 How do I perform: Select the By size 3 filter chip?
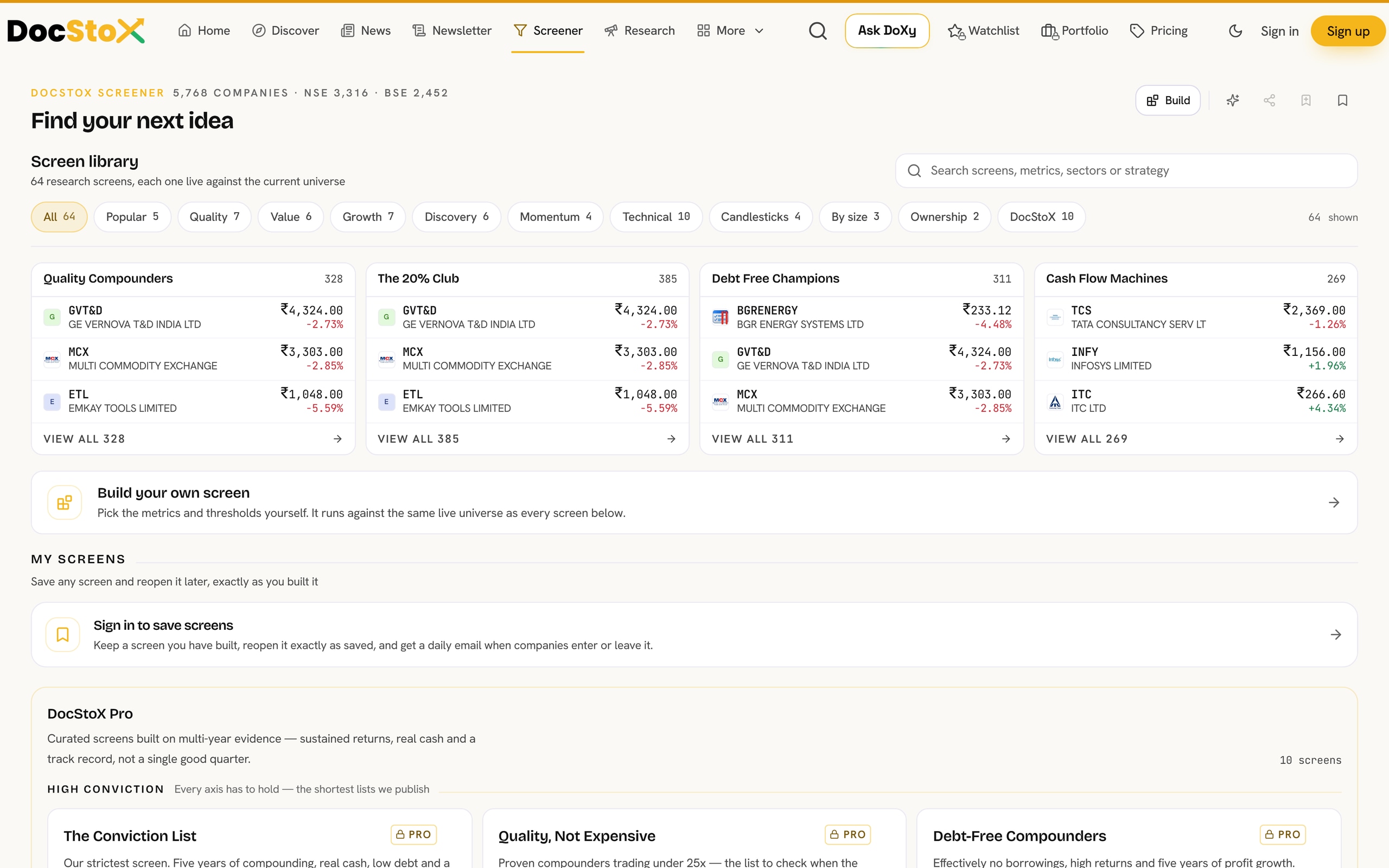click(855, 217)
